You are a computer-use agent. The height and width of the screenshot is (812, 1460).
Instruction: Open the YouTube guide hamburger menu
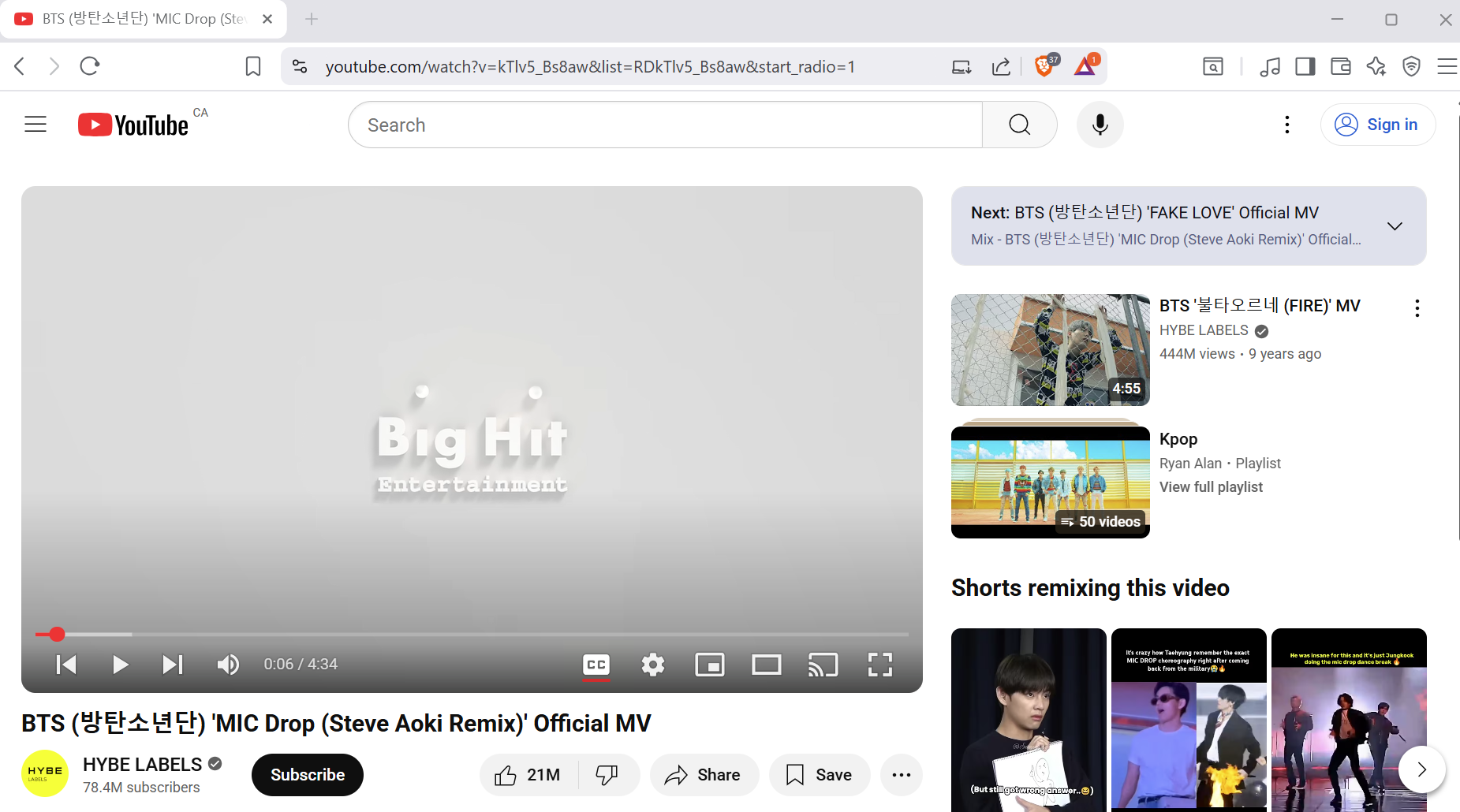point(35,125)
